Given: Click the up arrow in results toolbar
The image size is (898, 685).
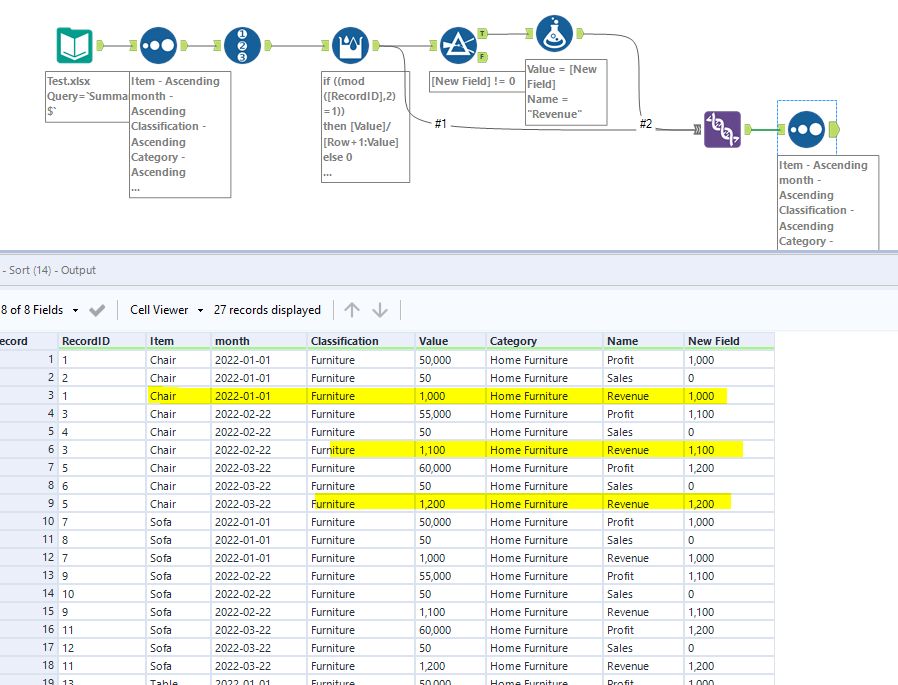Looking at the screenshot, I should (x=352, y=309).
